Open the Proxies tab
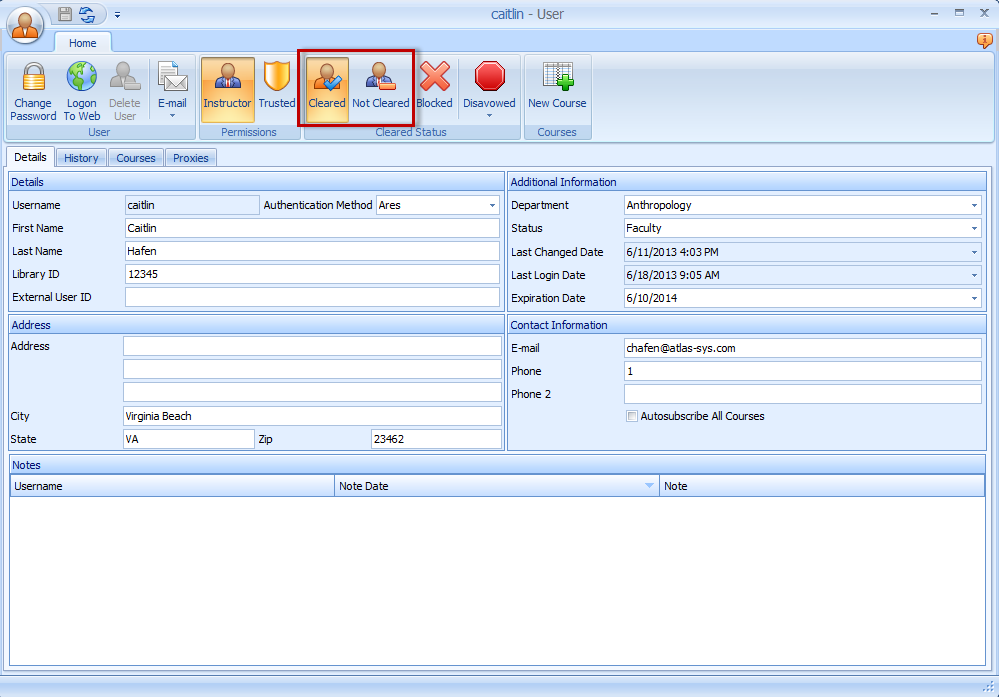 pos(190,157)
